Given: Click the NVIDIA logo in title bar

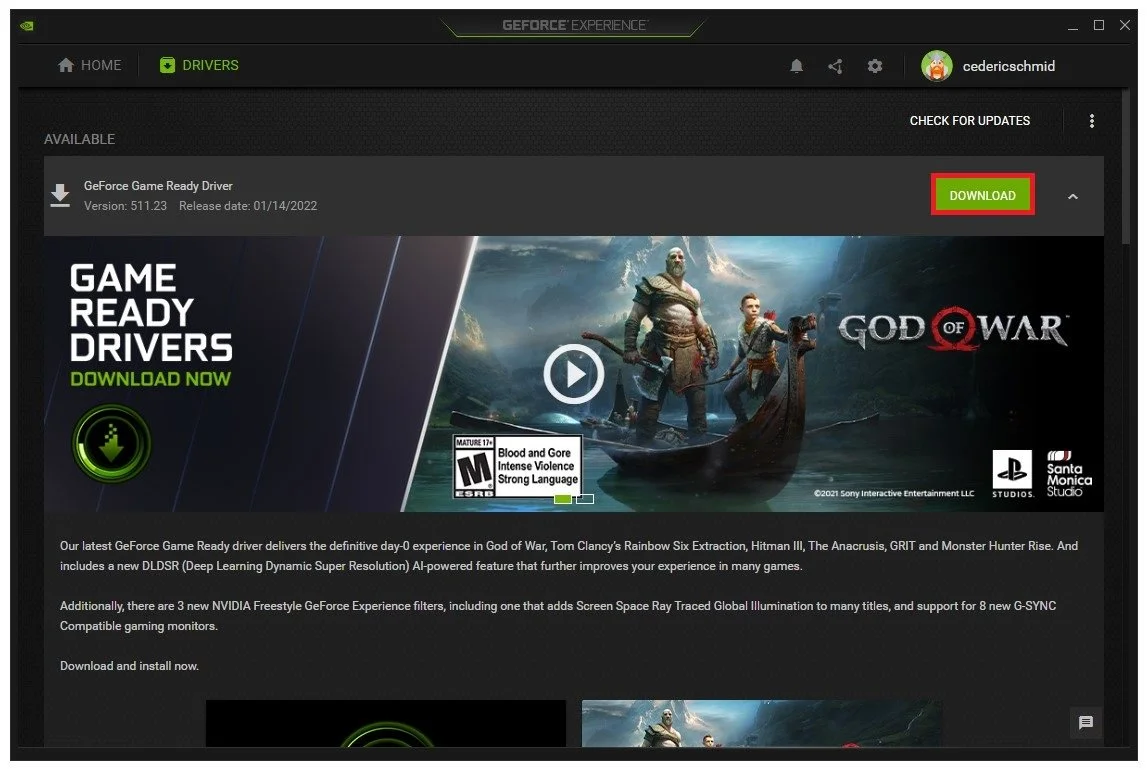Looking at the screenshot, I should 27,26.
